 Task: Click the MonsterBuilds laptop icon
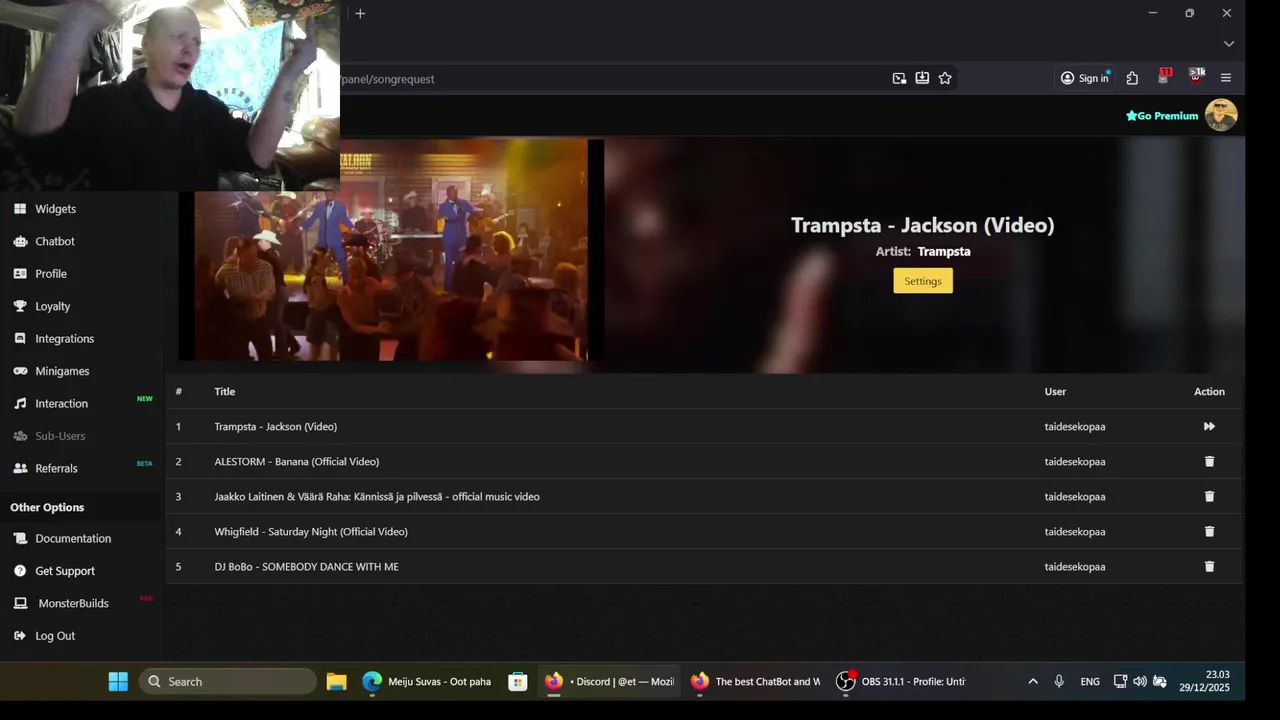pos(20,603)
